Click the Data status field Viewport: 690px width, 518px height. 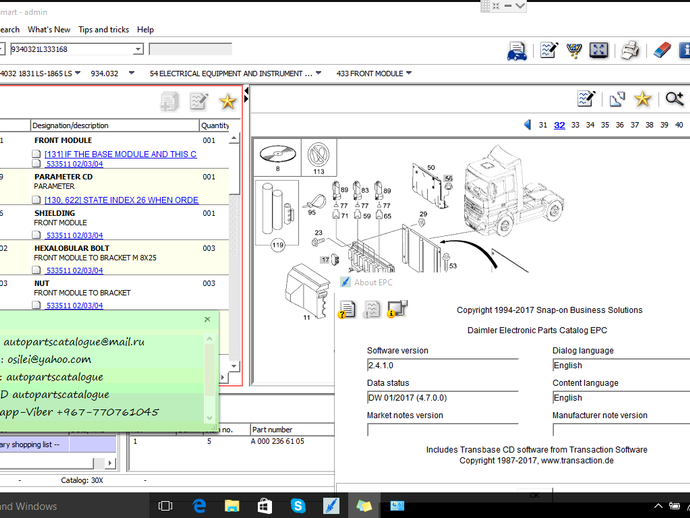[442, 398]
